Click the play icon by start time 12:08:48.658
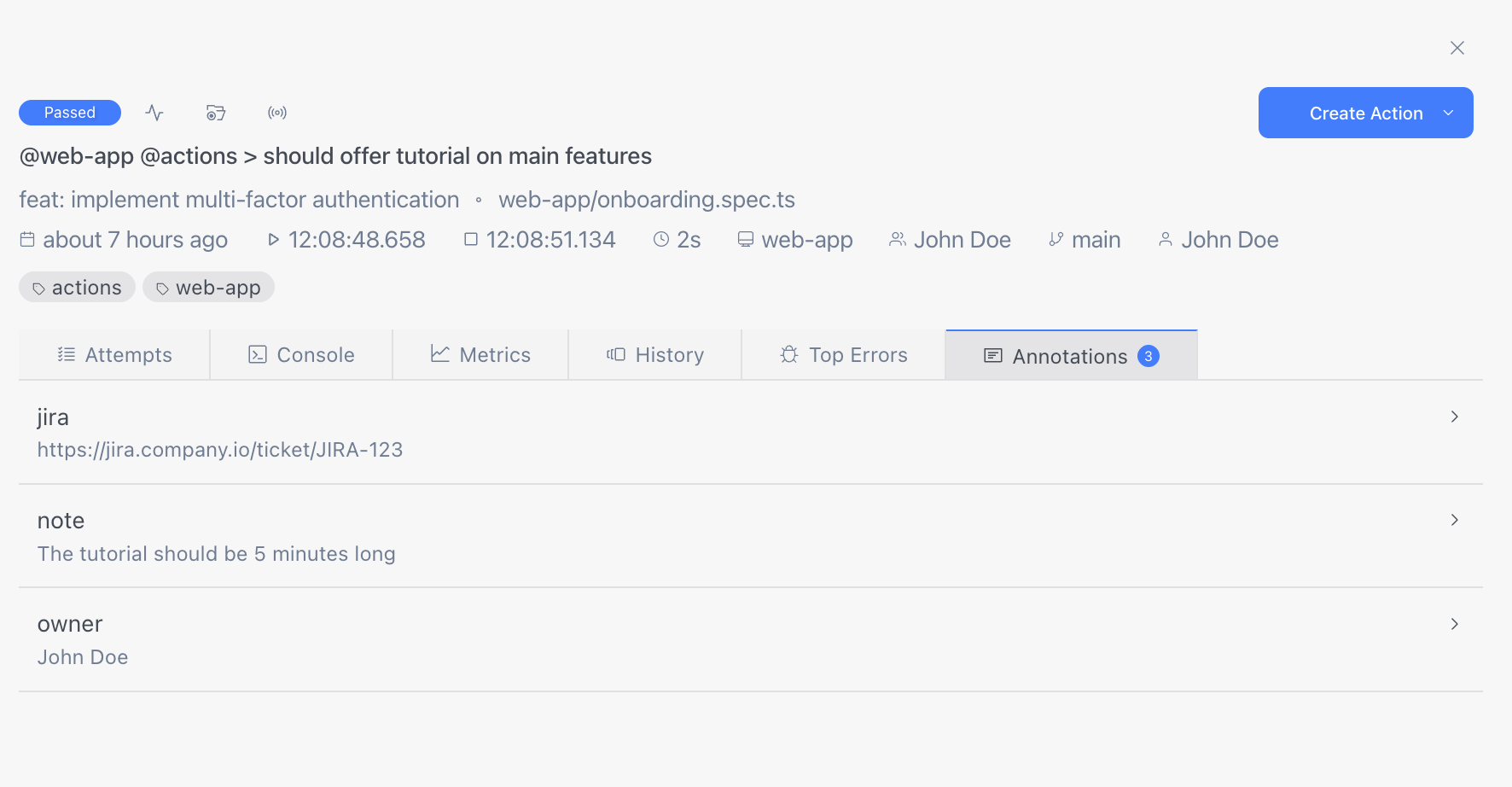The width and height of the screenshot is (1512, 787). [x=273, y=240]
